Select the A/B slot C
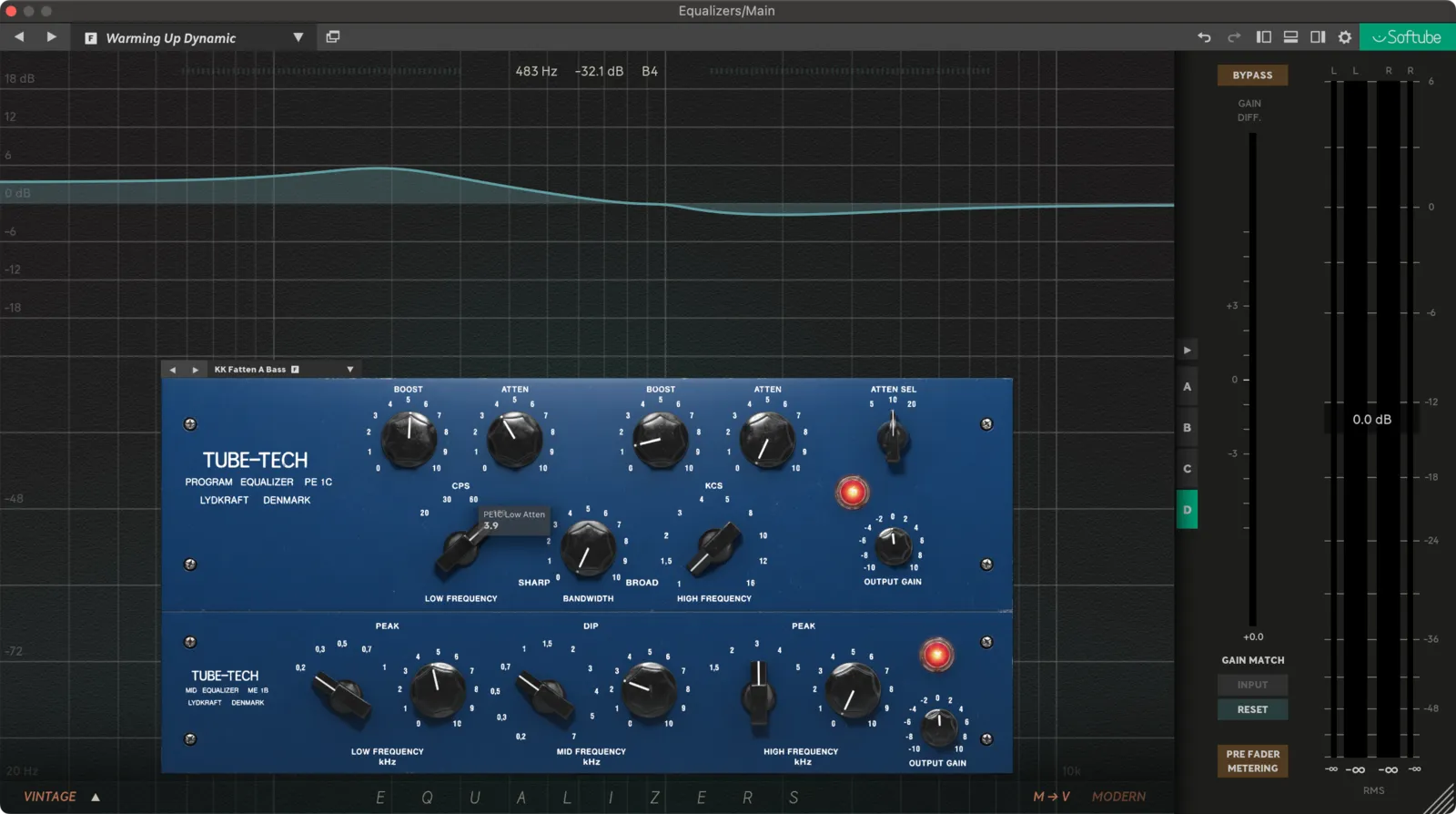The width and height of the screenshot is (1456, 814). point(1187,469)
